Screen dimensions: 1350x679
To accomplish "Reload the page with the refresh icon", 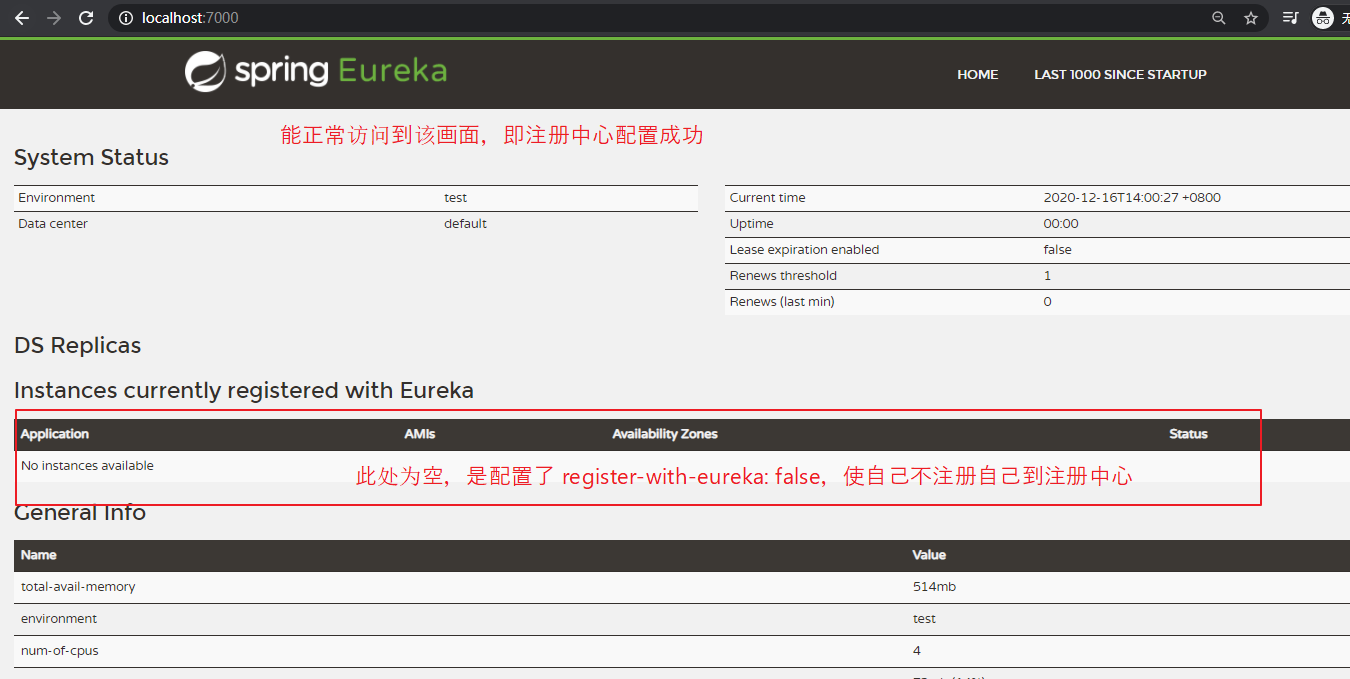I will (x=86, y=18).
